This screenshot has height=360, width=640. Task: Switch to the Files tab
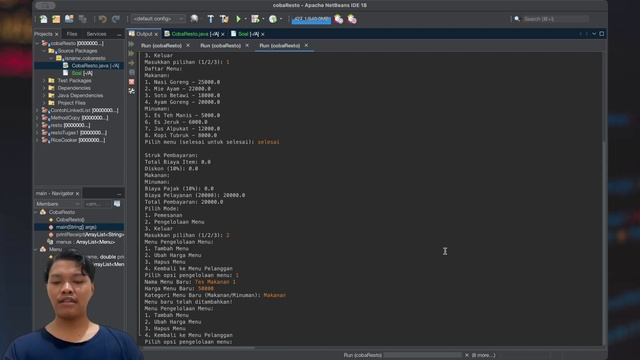tap(72, 34)
